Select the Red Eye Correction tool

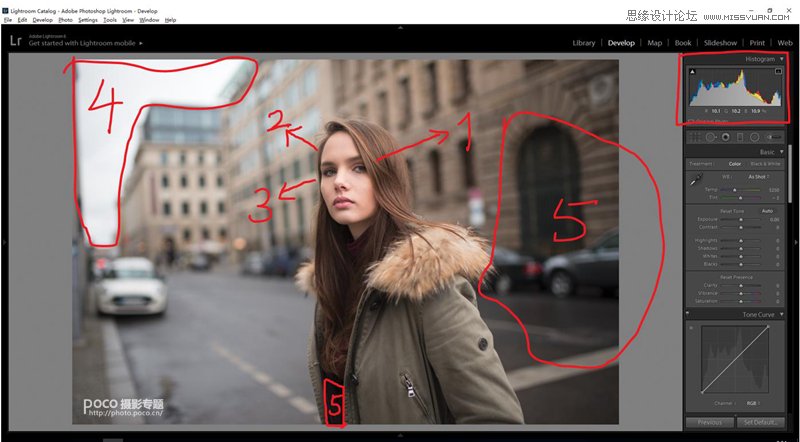[725, 136]
